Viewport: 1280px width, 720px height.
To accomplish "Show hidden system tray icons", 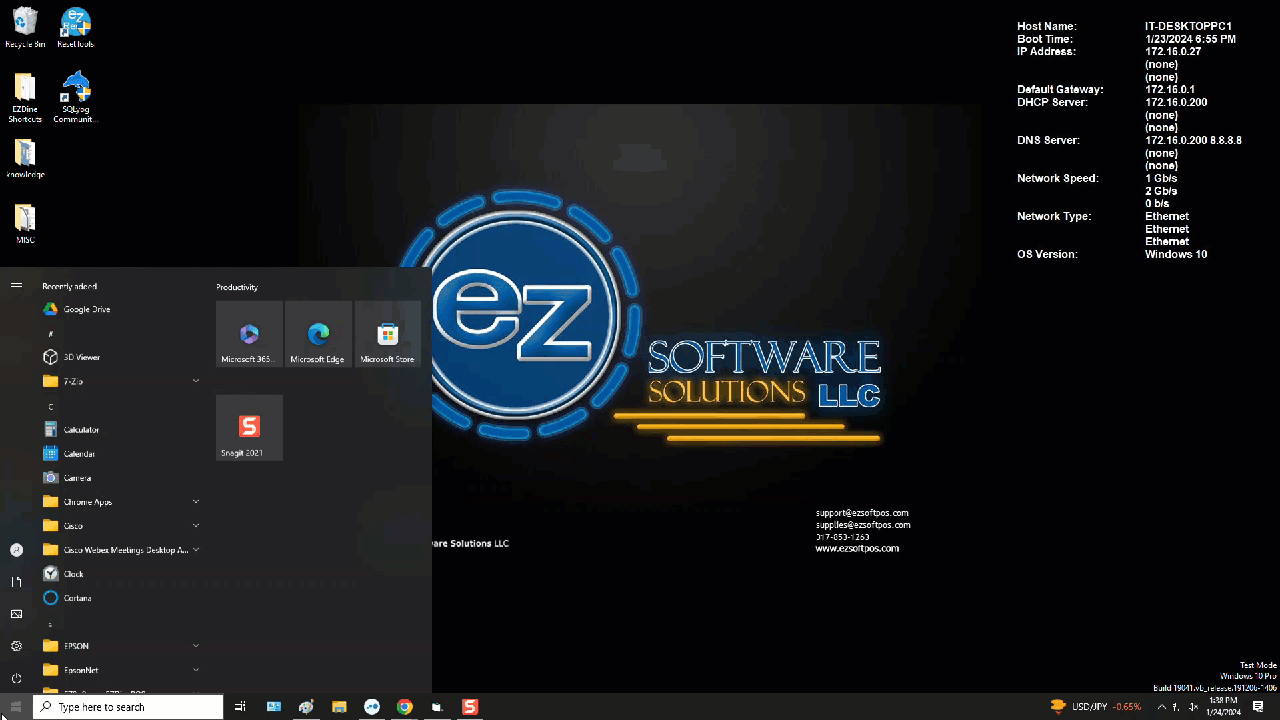I will [1161, 707].
